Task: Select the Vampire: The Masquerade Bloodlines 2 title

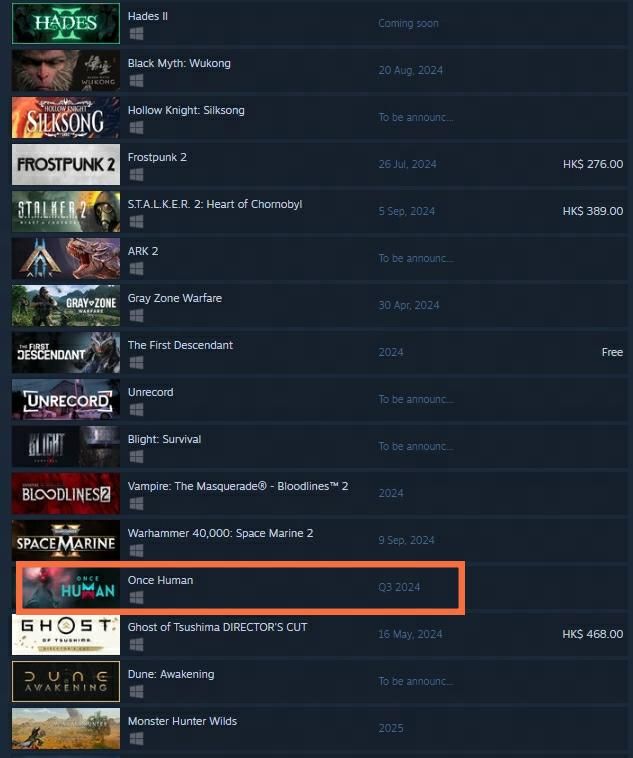Action: tap(238, 486)
